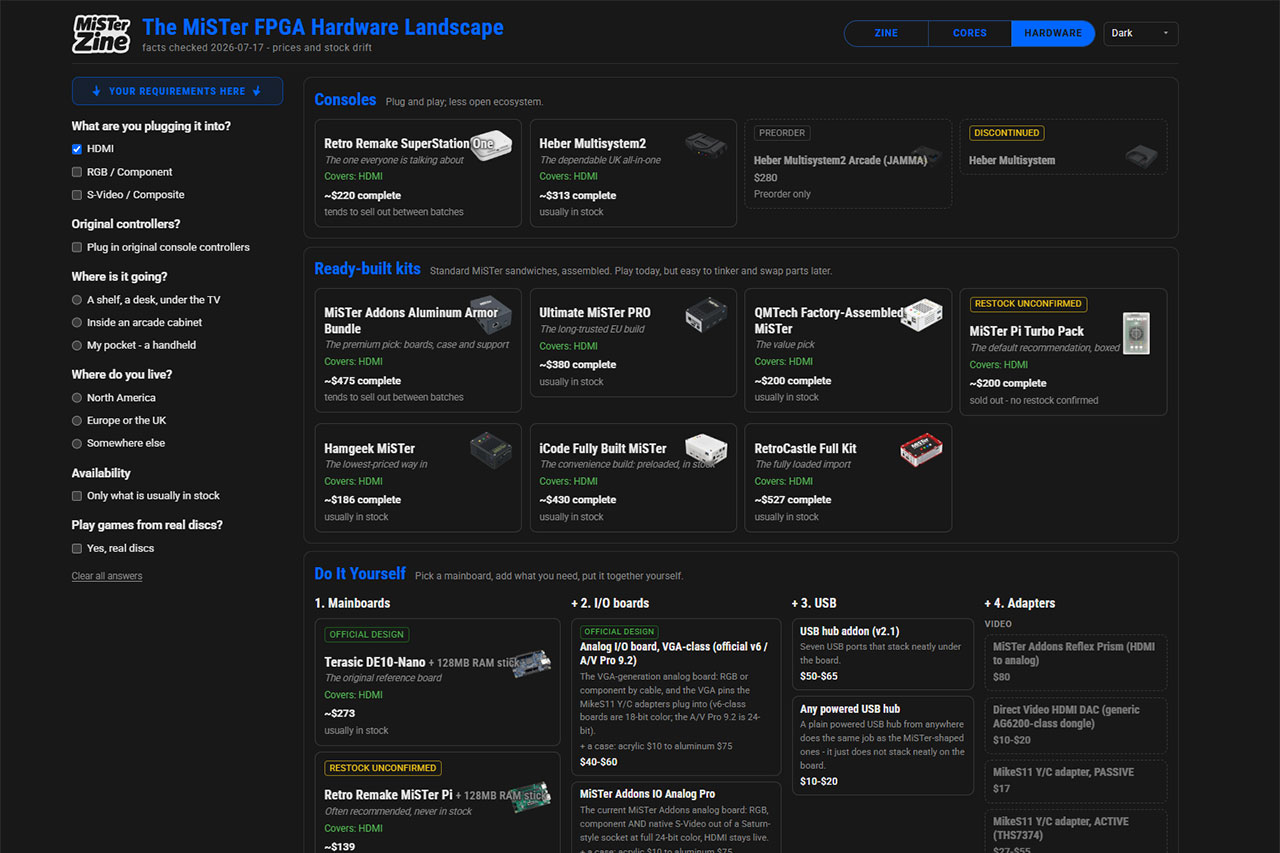Click the Consoles section heading

pyautogui.click(x=345, y=100)
